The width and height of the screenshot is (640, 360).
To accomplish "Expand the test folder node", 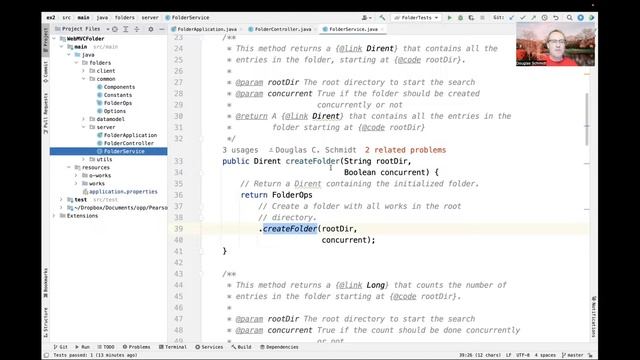I will (62, 200).
